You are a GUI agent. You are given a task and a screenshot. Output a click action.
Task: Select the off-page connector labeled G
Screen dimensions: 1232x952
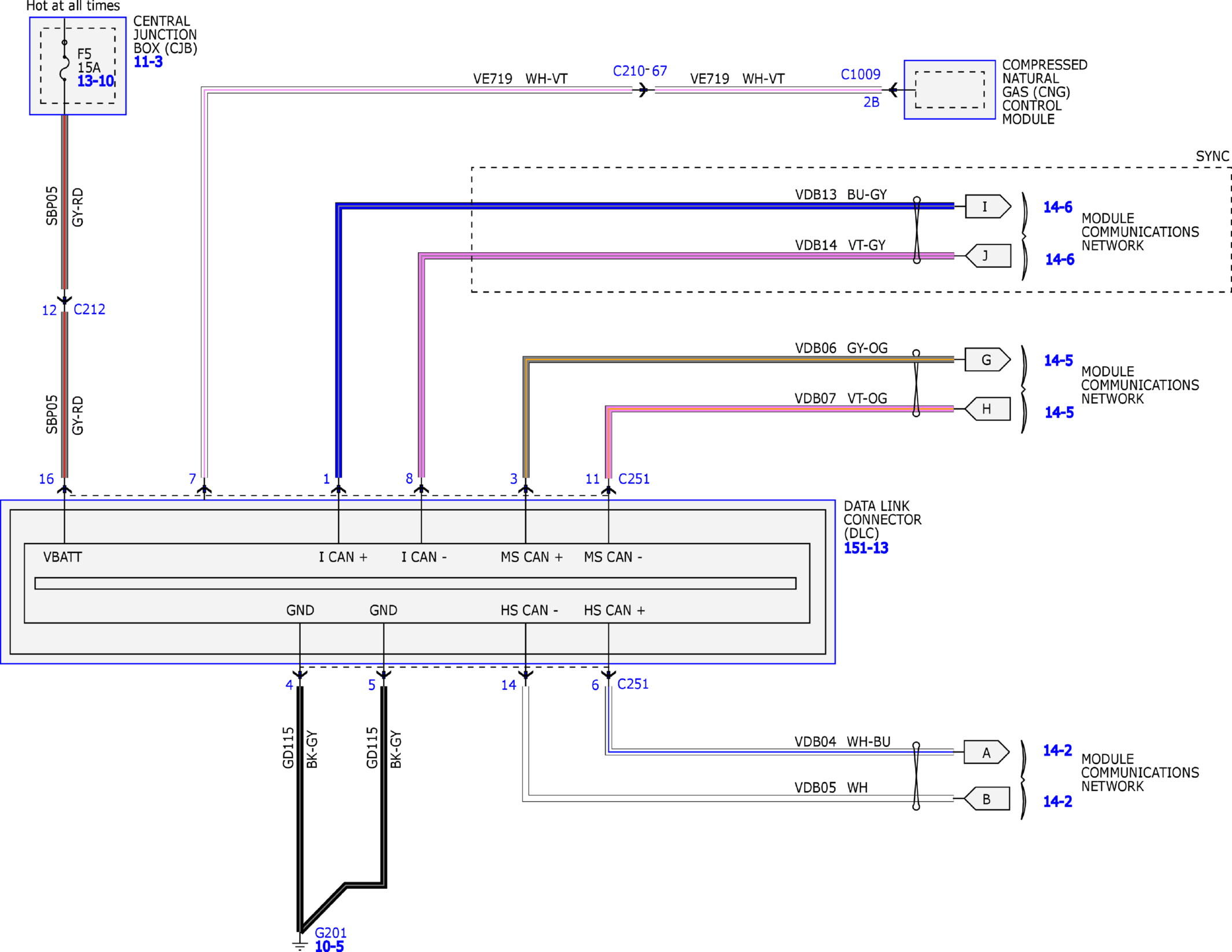(987, 360)
